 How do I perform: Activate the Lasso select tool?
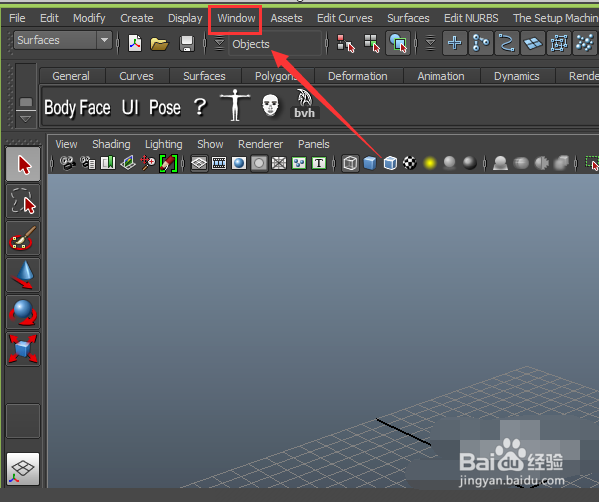click(23, 201)
